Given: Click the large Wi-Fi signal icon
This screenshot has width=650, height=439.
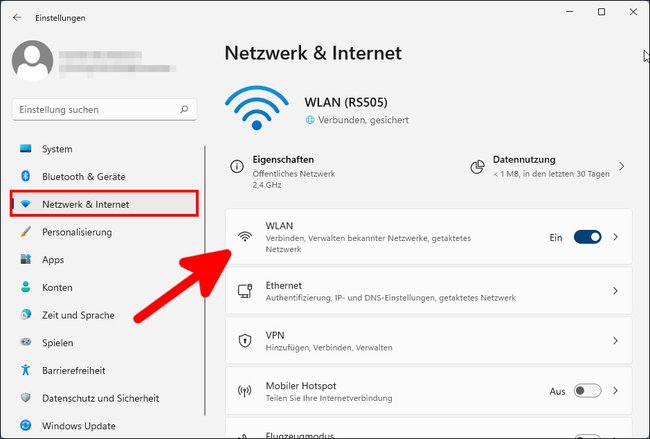Looking at the screenshot, I should point(257,108).
